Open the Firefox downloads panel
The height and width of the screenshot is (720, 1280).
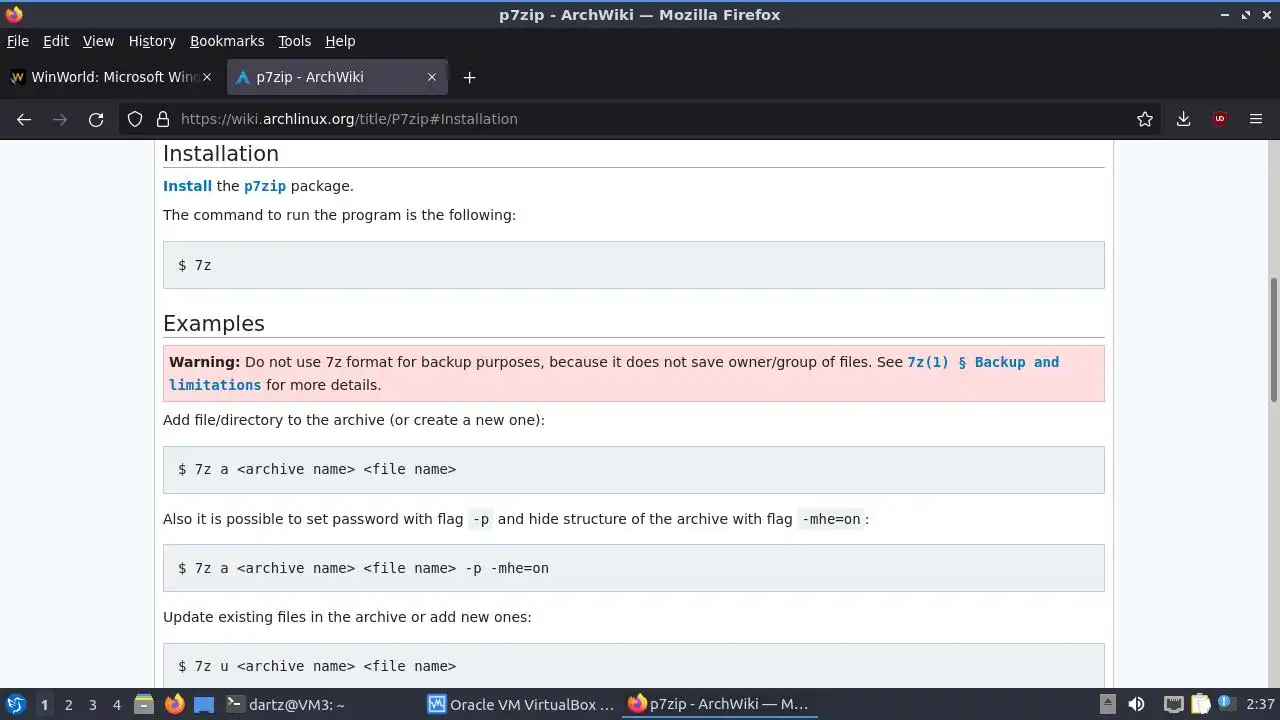[x=1183, y=119]
